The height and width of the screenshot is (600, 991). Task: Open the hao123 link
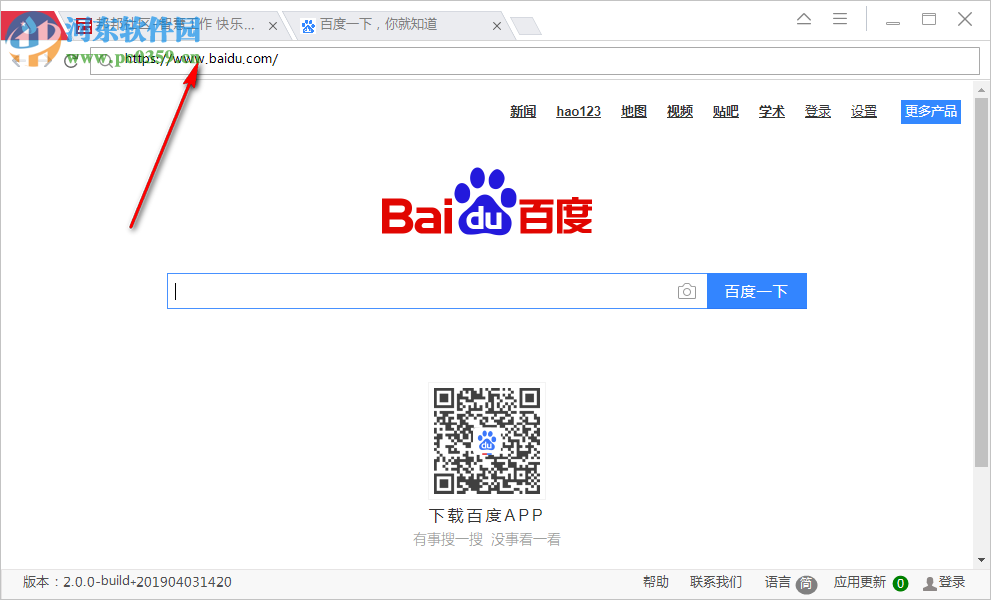click(x=578, y=111)
